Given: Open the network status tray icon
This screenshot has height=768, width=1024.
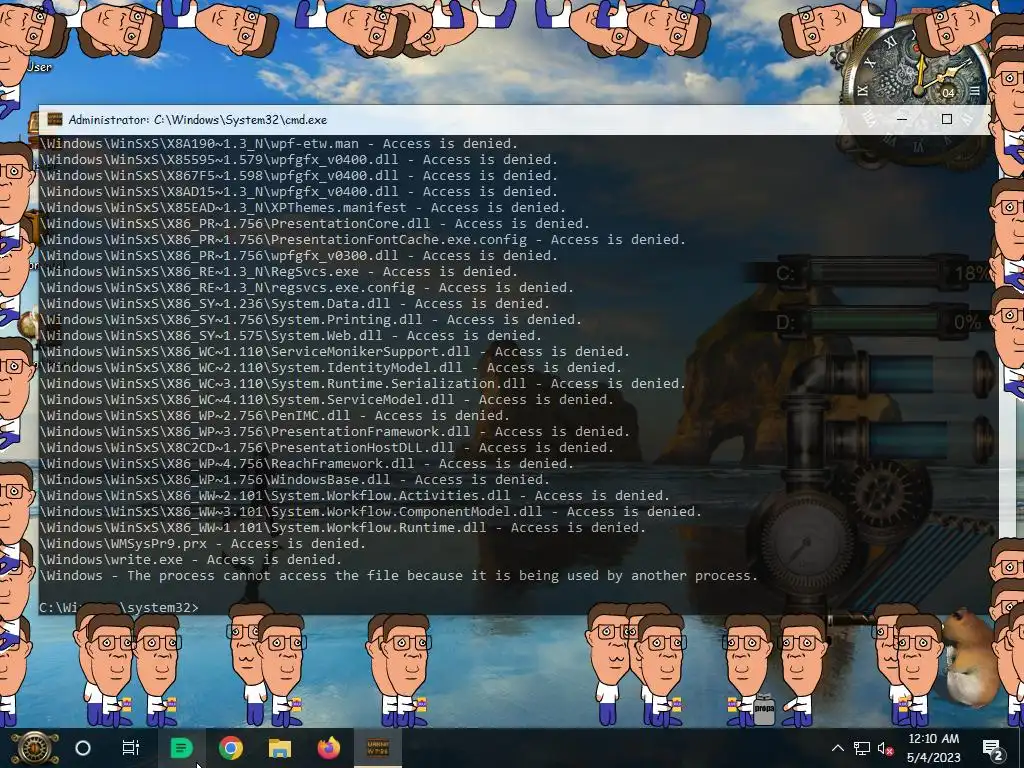Looking at the screenshot, I should click(861, 748).
